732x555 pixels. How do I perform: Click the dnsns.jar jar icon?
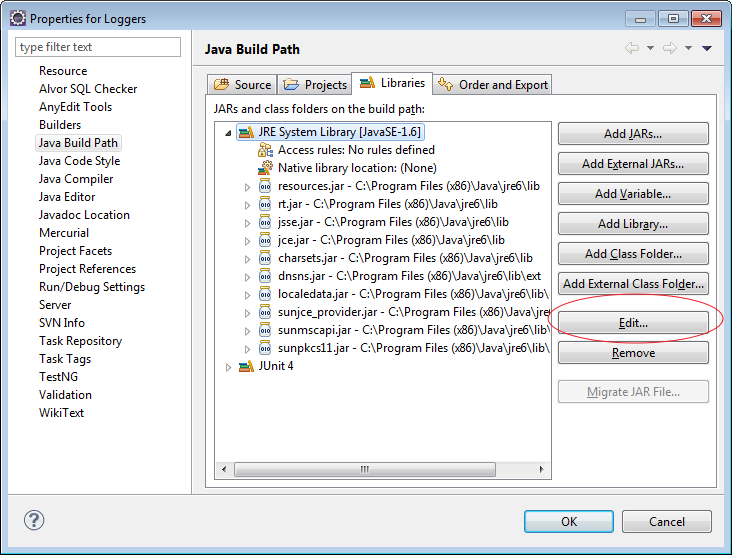click(265, 276)
